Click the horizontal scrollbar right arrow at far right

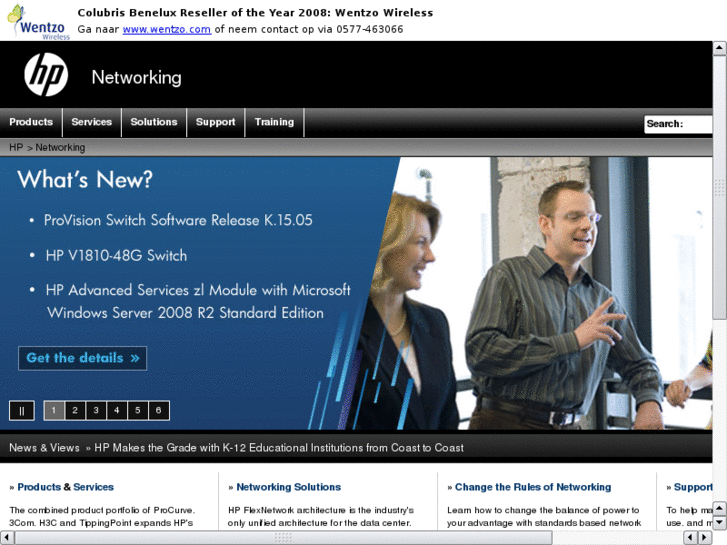(x=705, y=538)
